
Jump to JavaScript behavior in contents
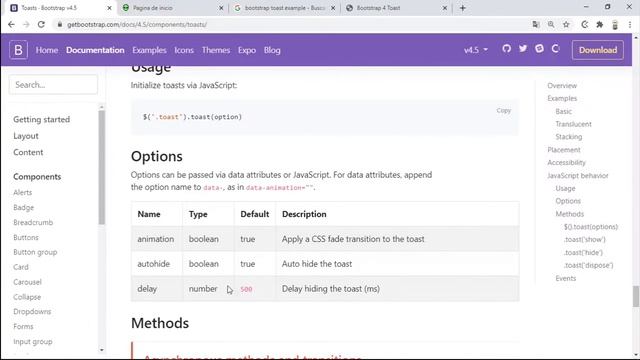point(578,176)
